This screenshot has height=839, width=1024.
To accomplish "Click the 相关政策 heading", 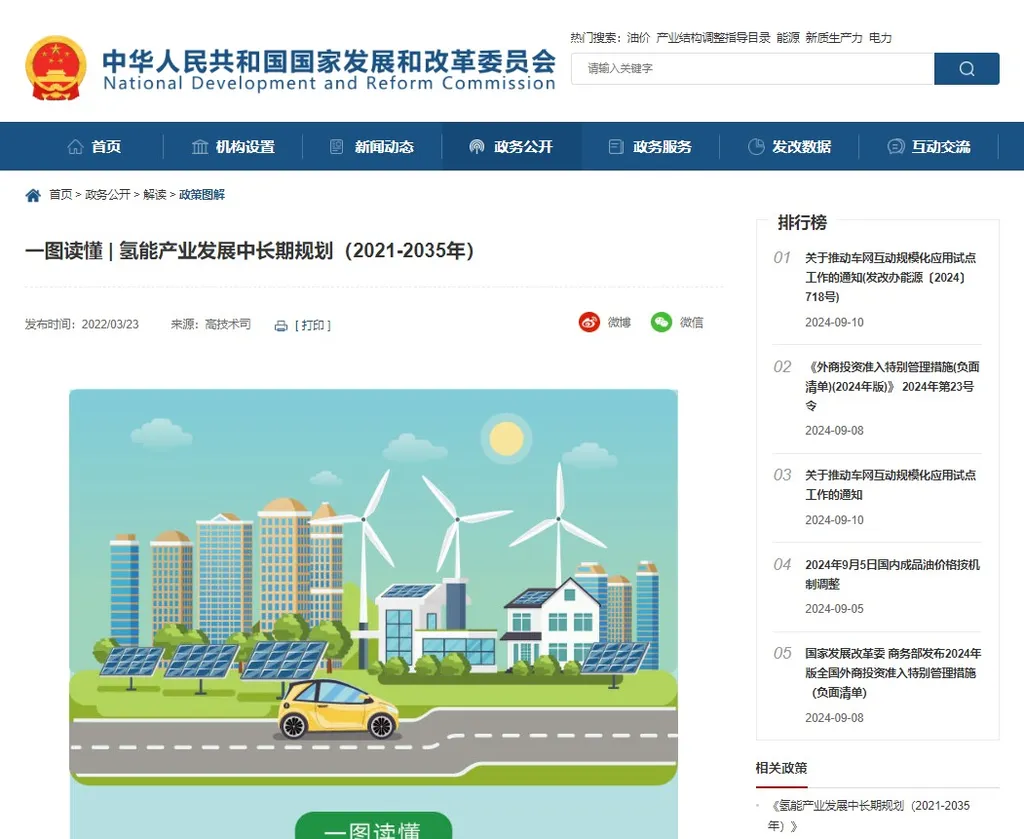I will tap(781, 768).
